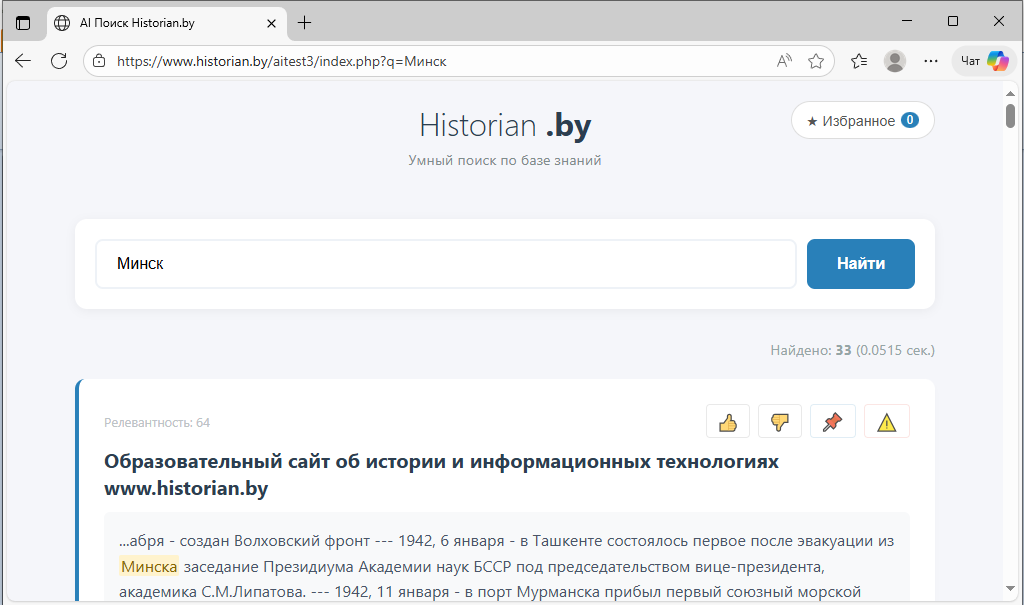Click the search field containing Минск
The width and height of the screenshot is (1024, 605).
445,264
